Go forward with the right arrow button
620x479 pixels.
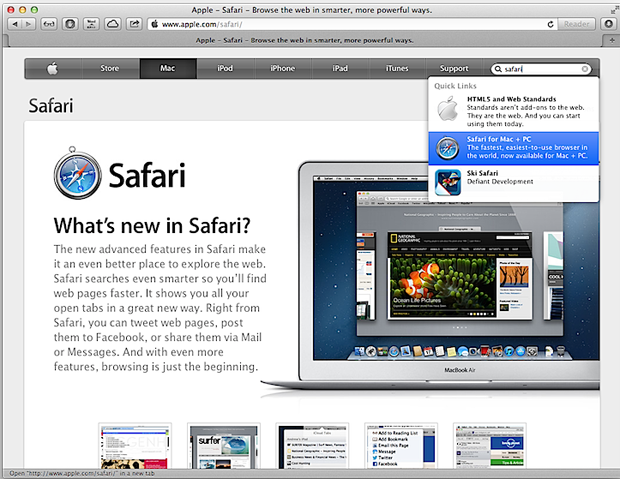tap(28, 24)
